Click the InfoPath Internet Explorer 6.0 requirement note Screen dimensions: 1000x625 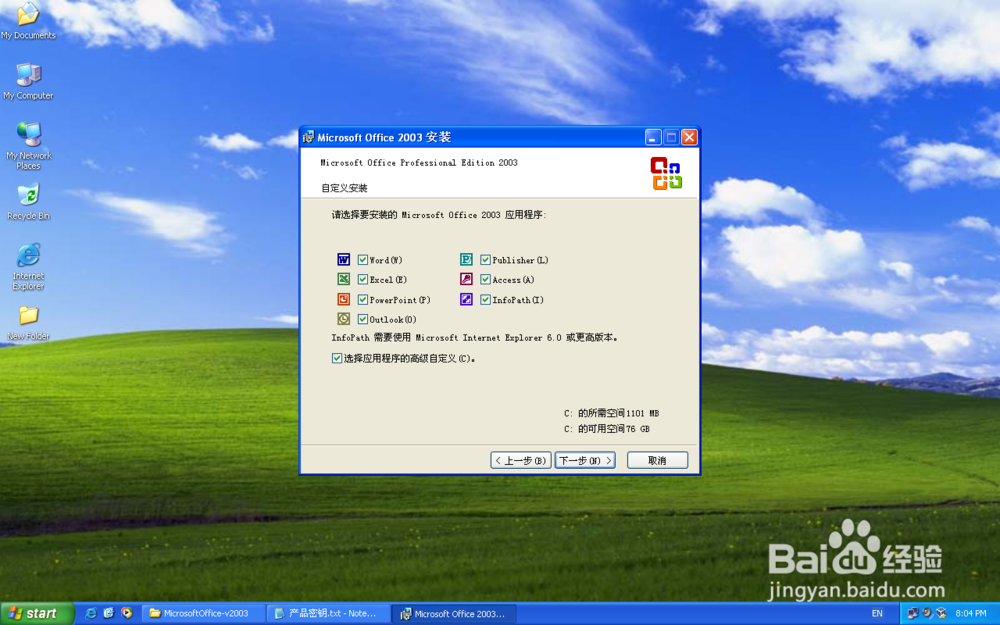click(x=475, y=338)
